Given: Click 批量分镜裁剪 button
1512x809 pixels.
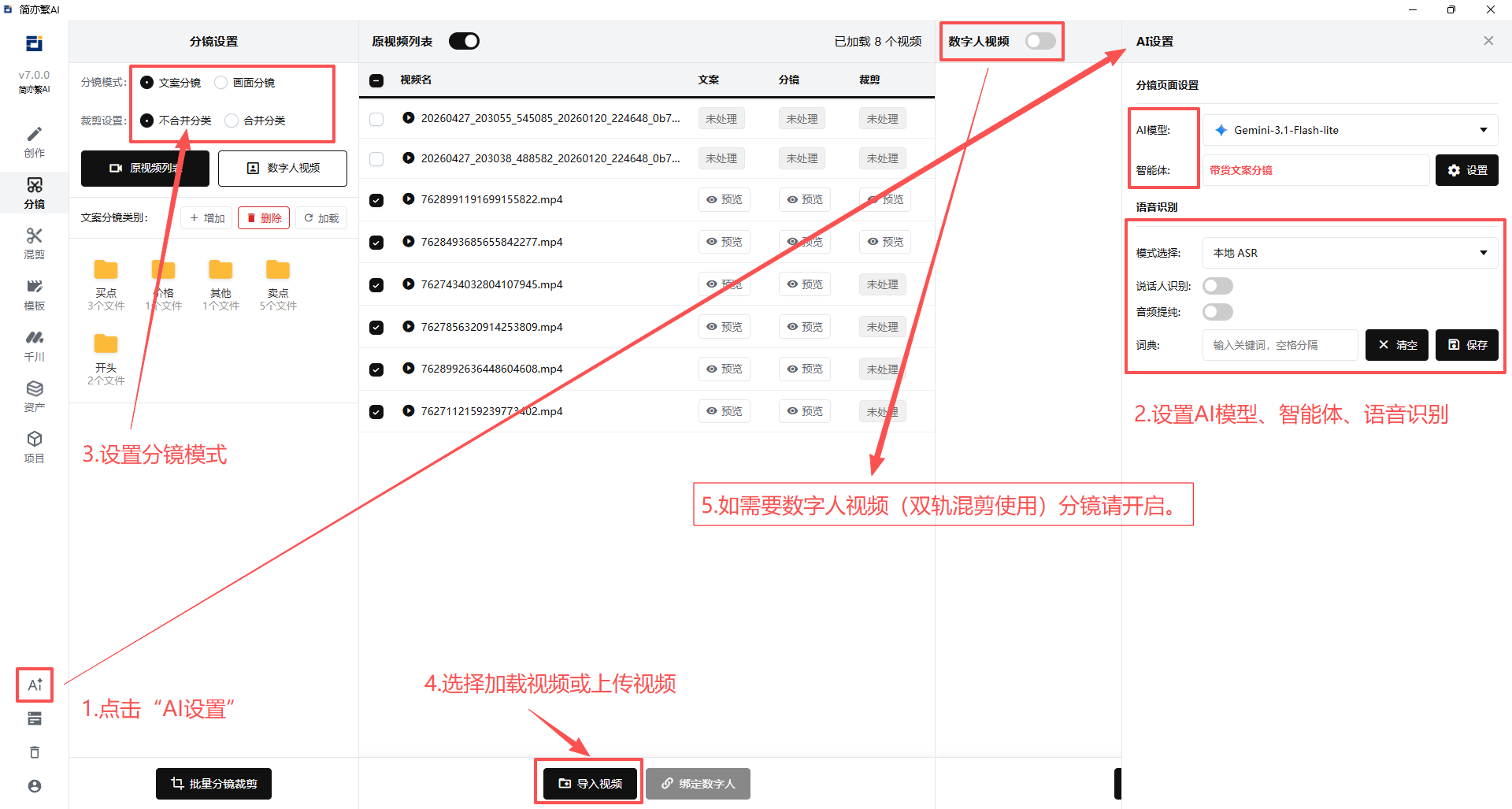Looking at the screenshot, I should pyautogui.click(x=213, y=784).
